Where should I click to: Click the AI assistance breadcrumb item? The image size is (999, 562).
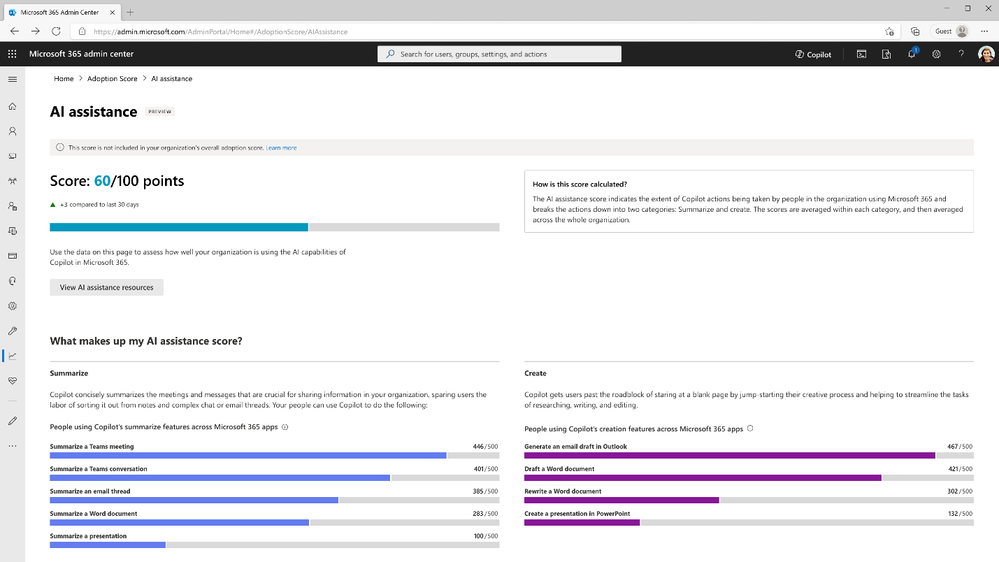pyautogui.click(x=171, y=78)
